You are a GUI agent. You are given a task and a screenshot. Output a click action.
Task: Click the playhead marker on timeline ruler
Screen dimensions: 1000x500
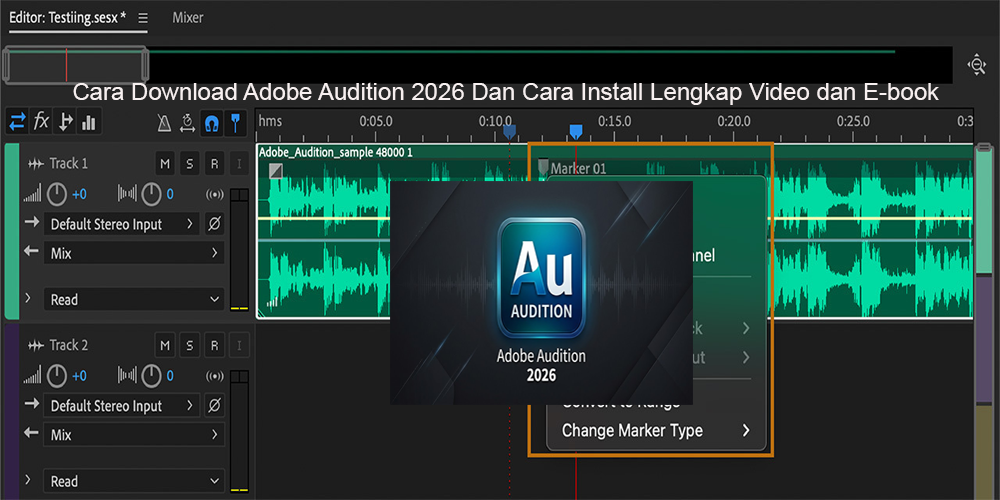coord(576,132)
